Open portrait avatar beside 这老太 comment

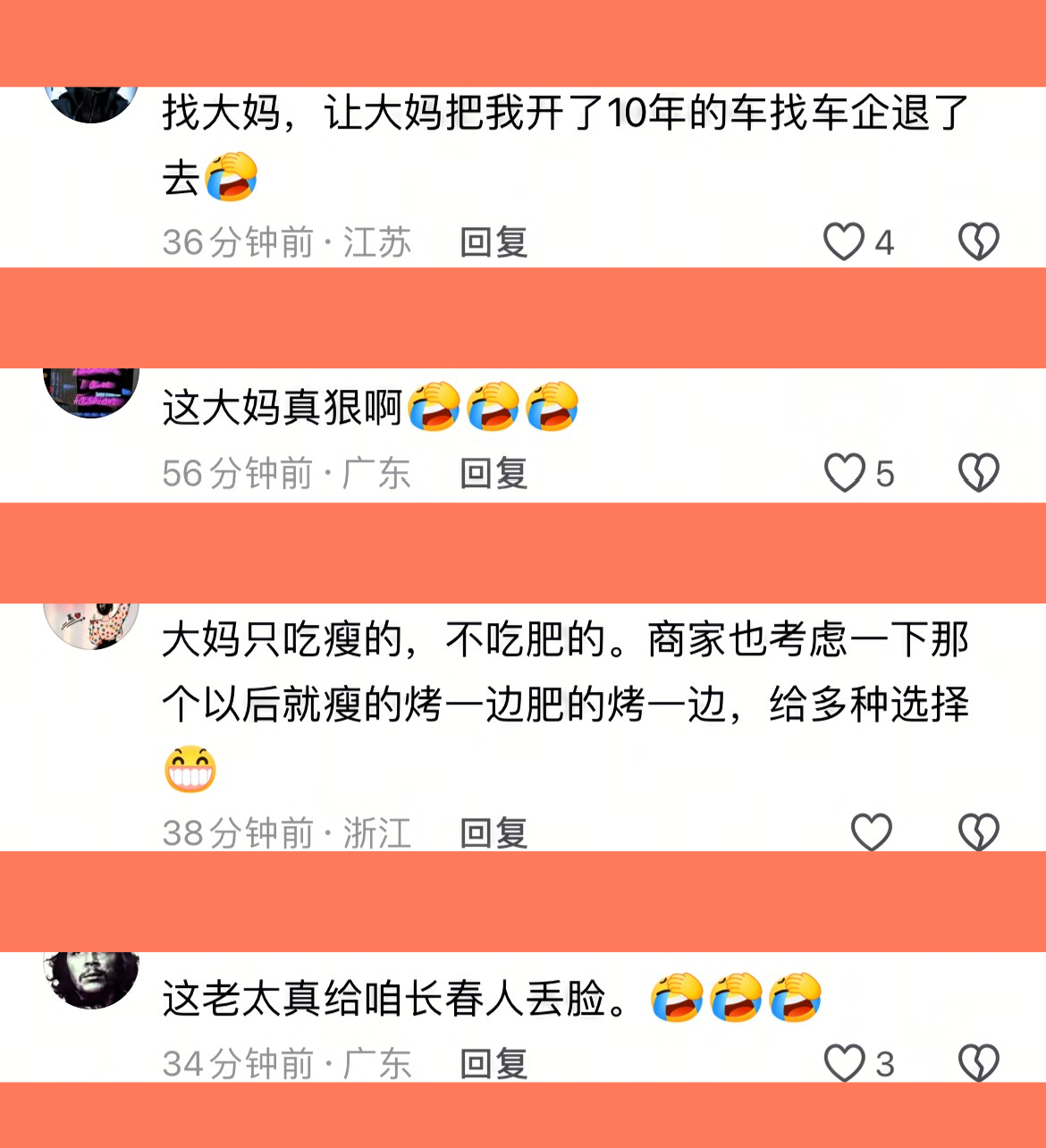[91, 980]
